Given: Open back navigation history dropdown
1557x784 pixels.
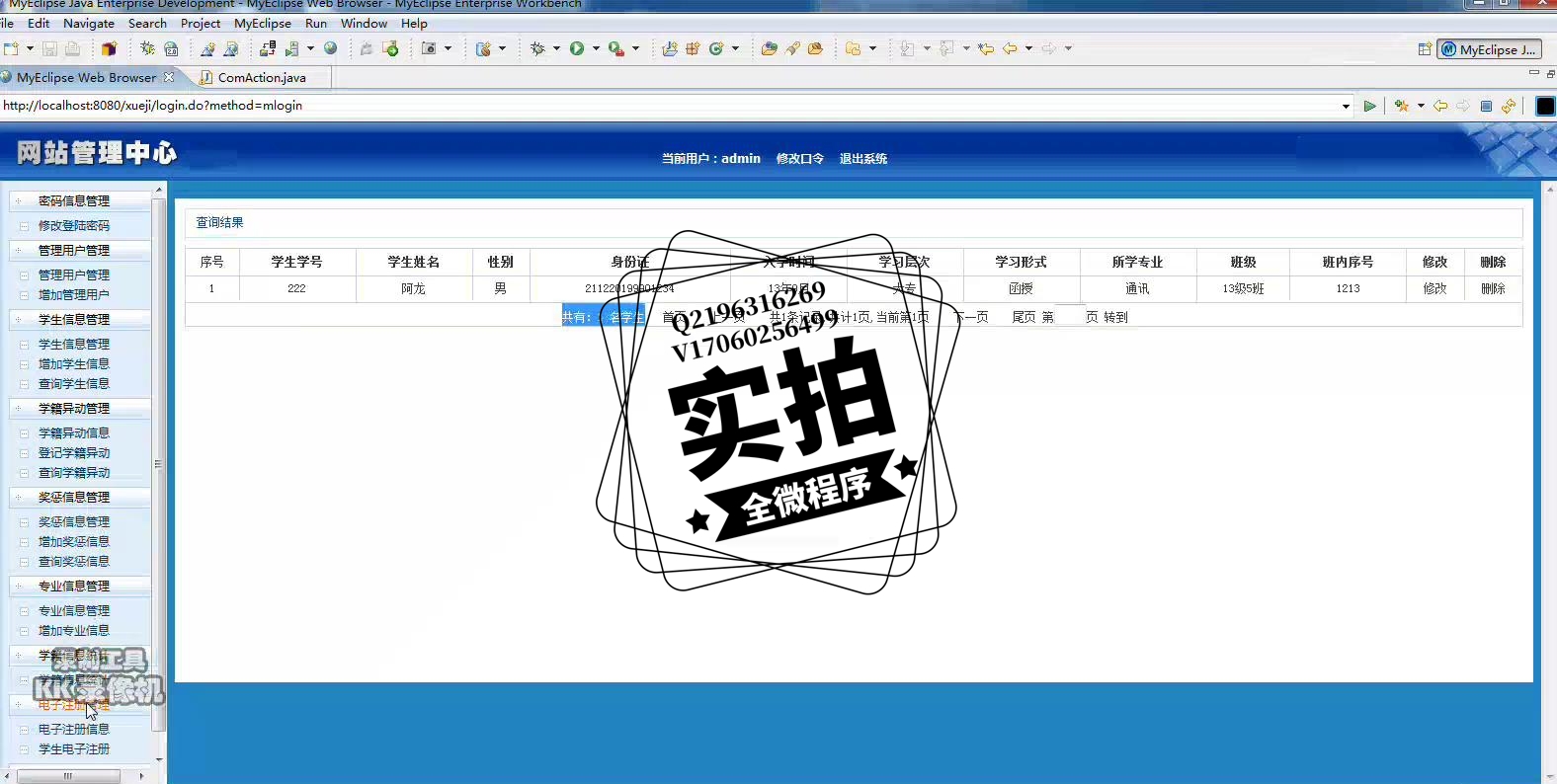Looking at the screenshot, I should 1028,48.
